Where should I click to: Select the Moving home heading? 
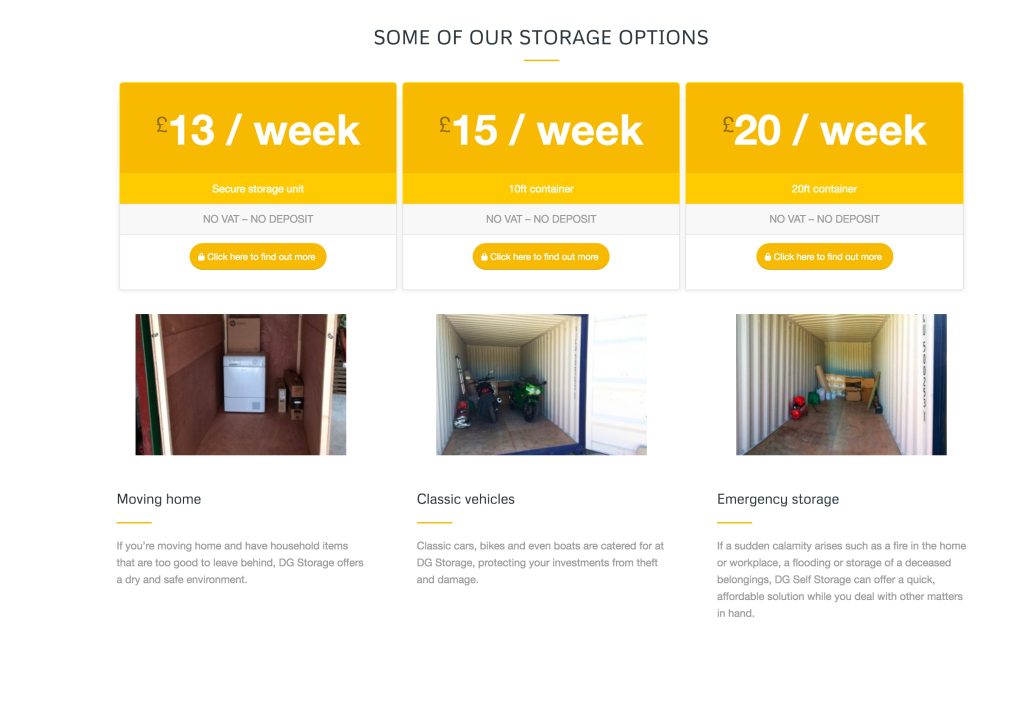pos(158,499)
